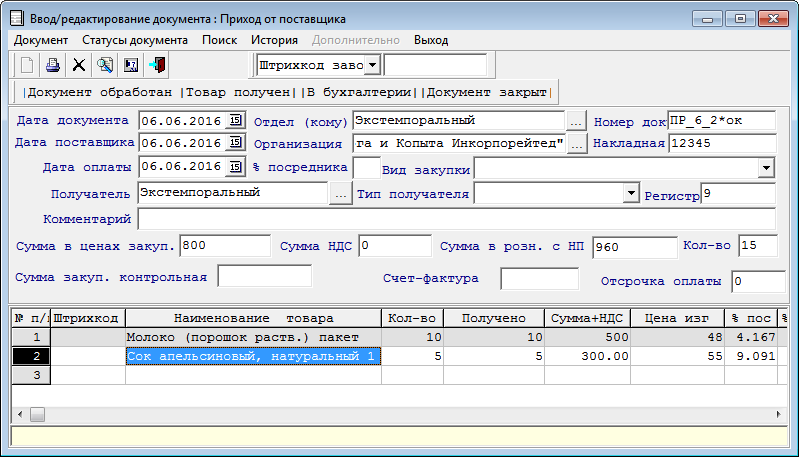The image size is (799, 457).
Task: Browse organizations with the Организация ellipsis button
Action: coord(577,144)
